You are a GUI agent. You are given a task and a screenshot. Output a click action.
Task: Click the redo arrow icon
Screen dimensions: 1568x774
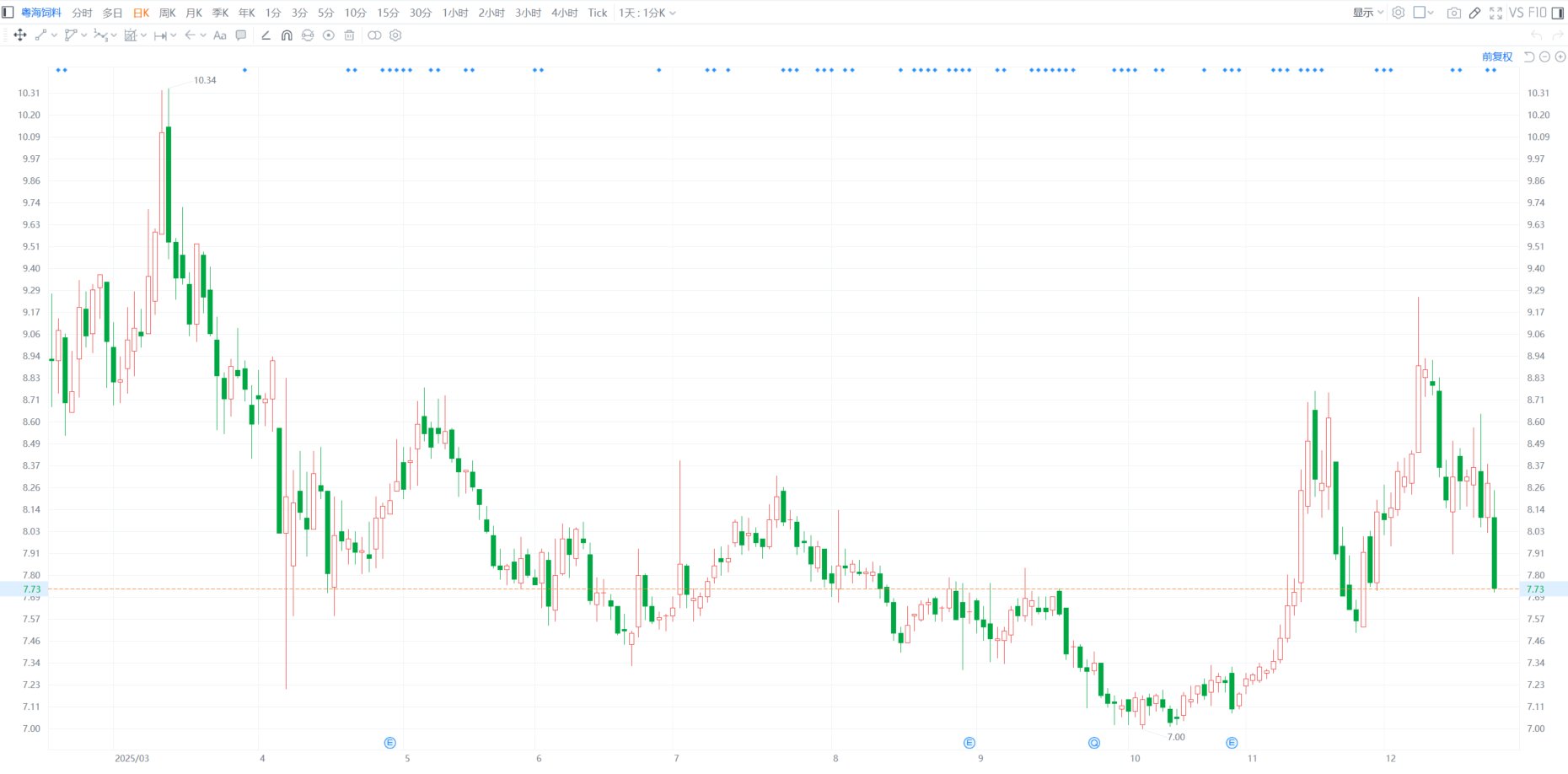(1558, 35)
